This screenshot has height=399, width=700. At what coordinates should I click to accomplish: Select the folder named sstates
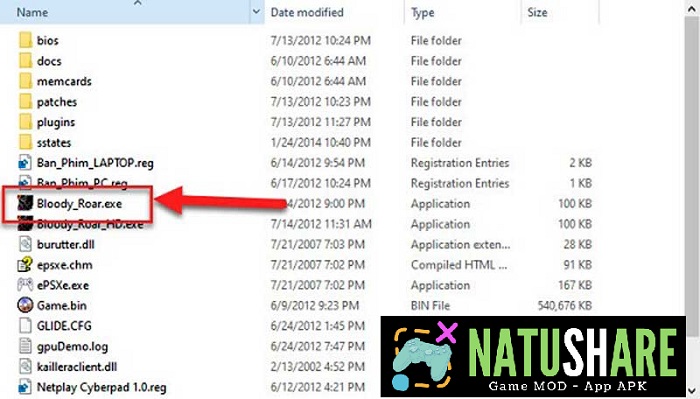tap(54, 143)
